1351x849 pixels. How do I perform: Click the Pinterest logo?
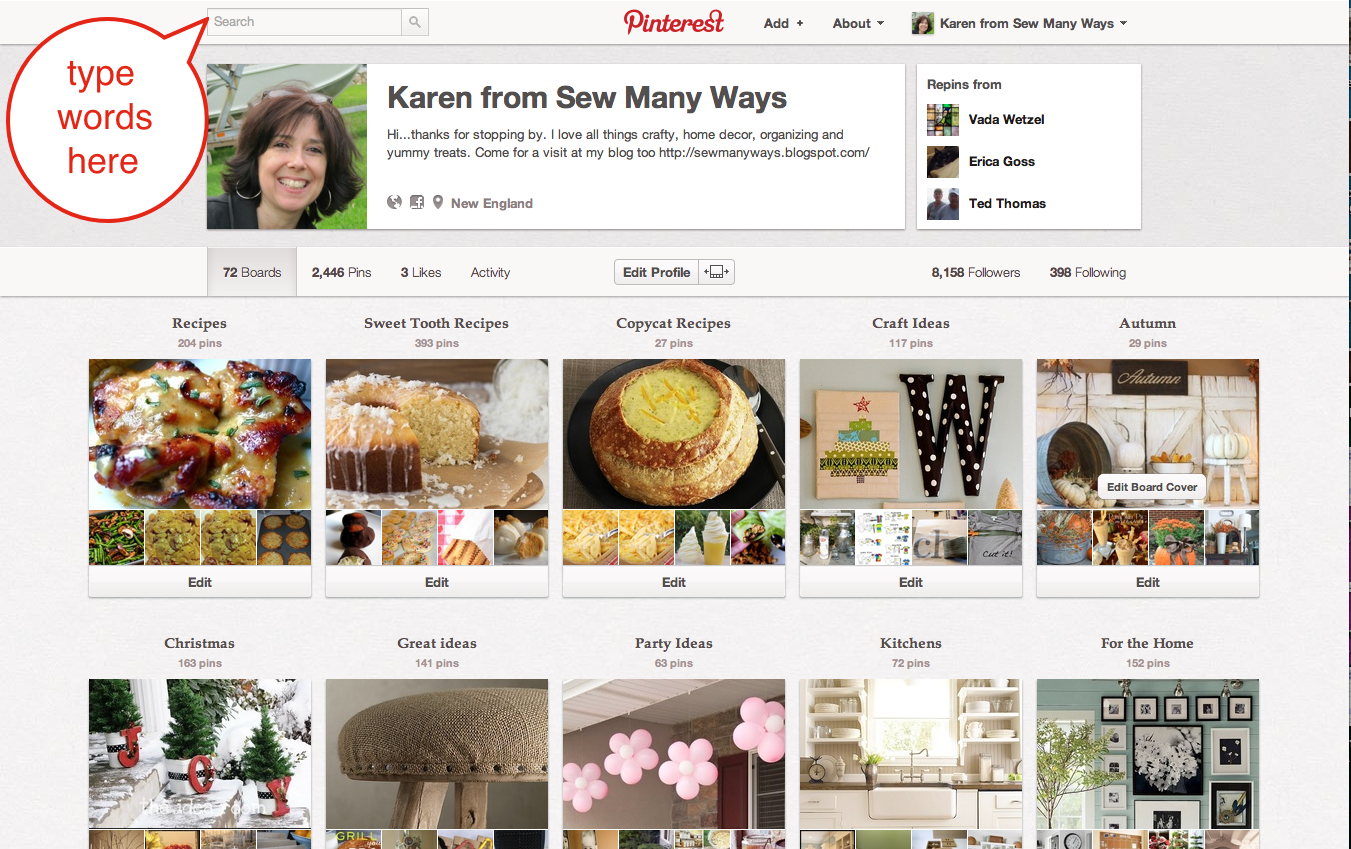673,22
